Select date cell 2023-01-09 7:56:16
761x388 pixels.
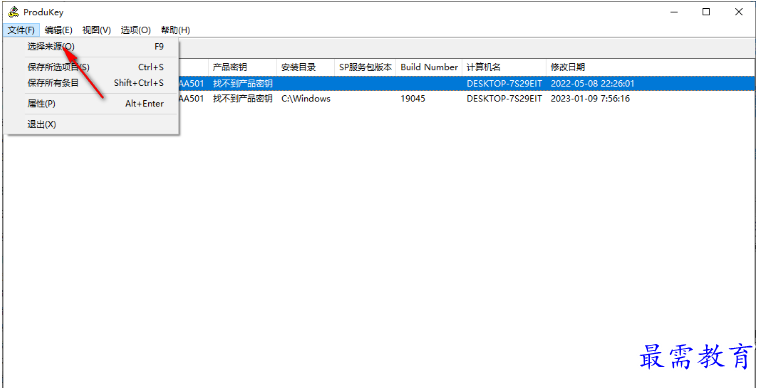(590, 99)
